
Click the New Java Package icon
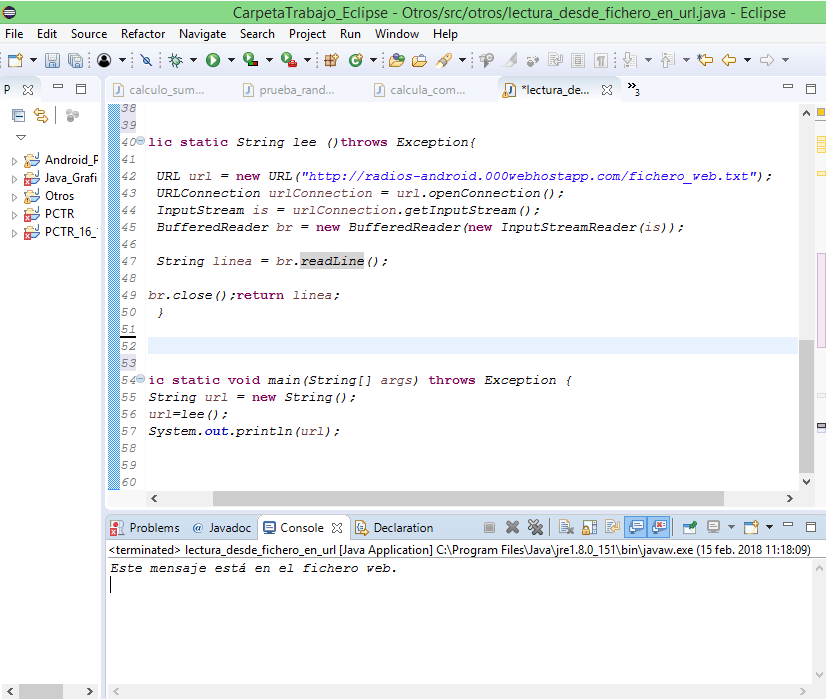331,60
